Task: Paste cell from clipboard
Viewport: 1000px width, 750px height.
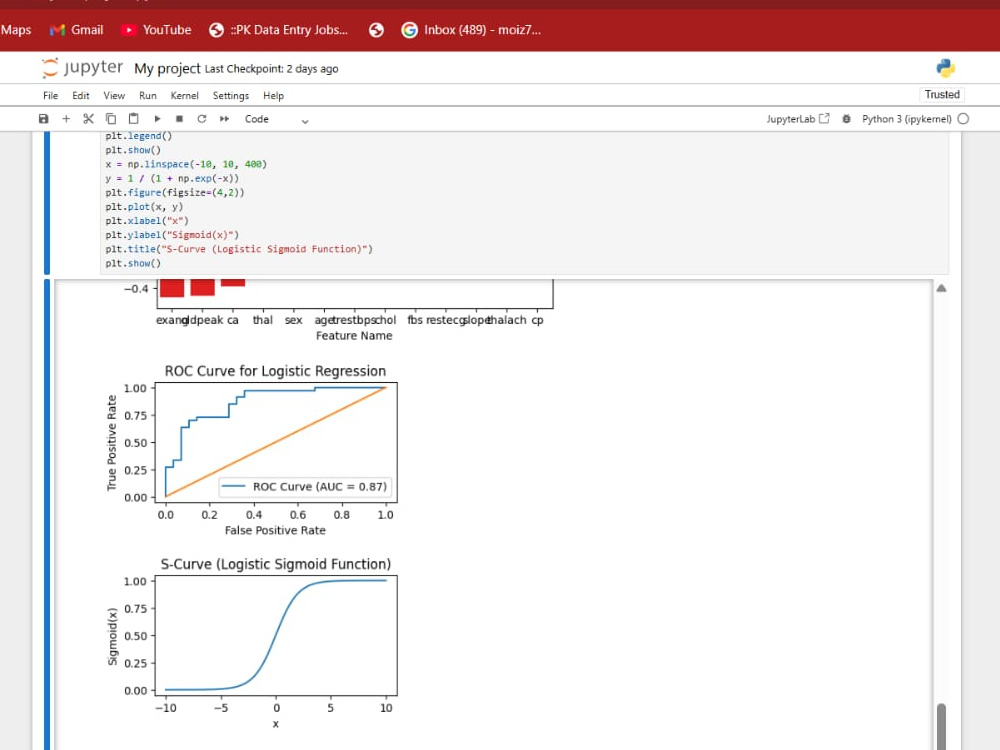Action: 133,119
